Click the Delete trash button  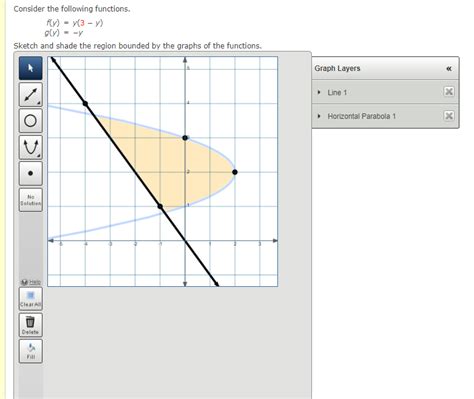(30, 325)
